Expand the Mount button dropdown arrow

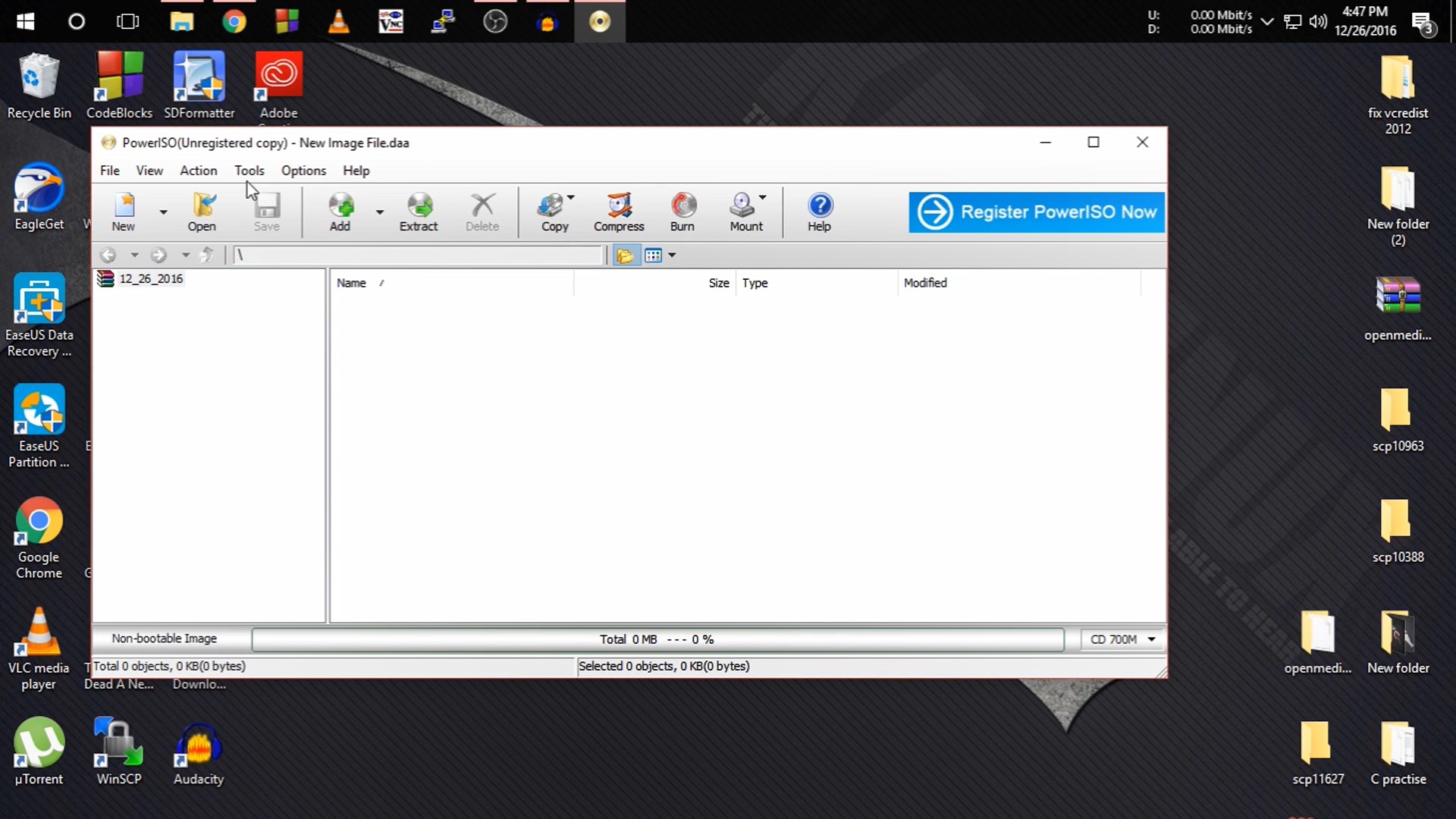coord(763,198)
